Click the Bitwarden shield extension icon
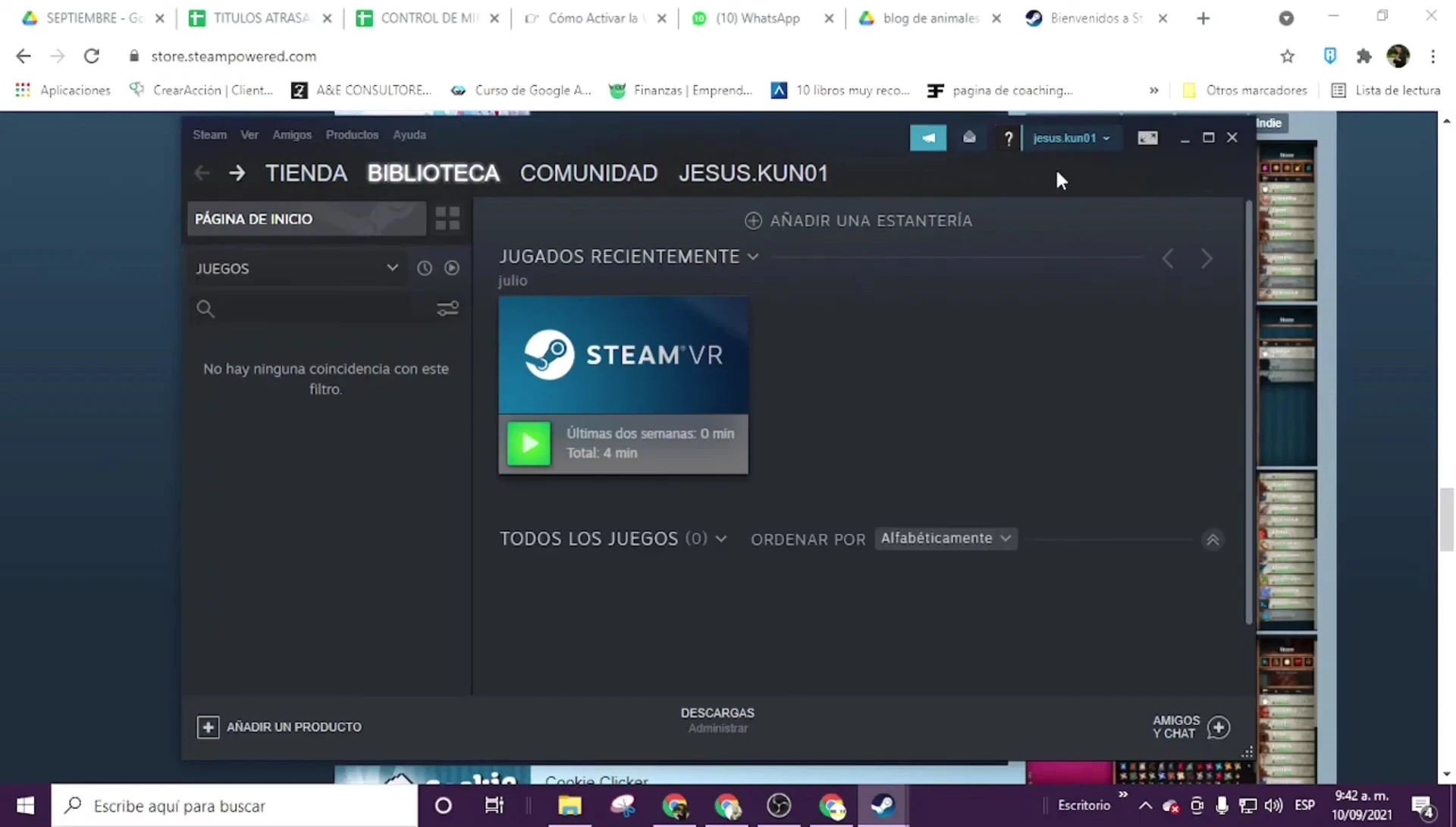 point(1330,55)
